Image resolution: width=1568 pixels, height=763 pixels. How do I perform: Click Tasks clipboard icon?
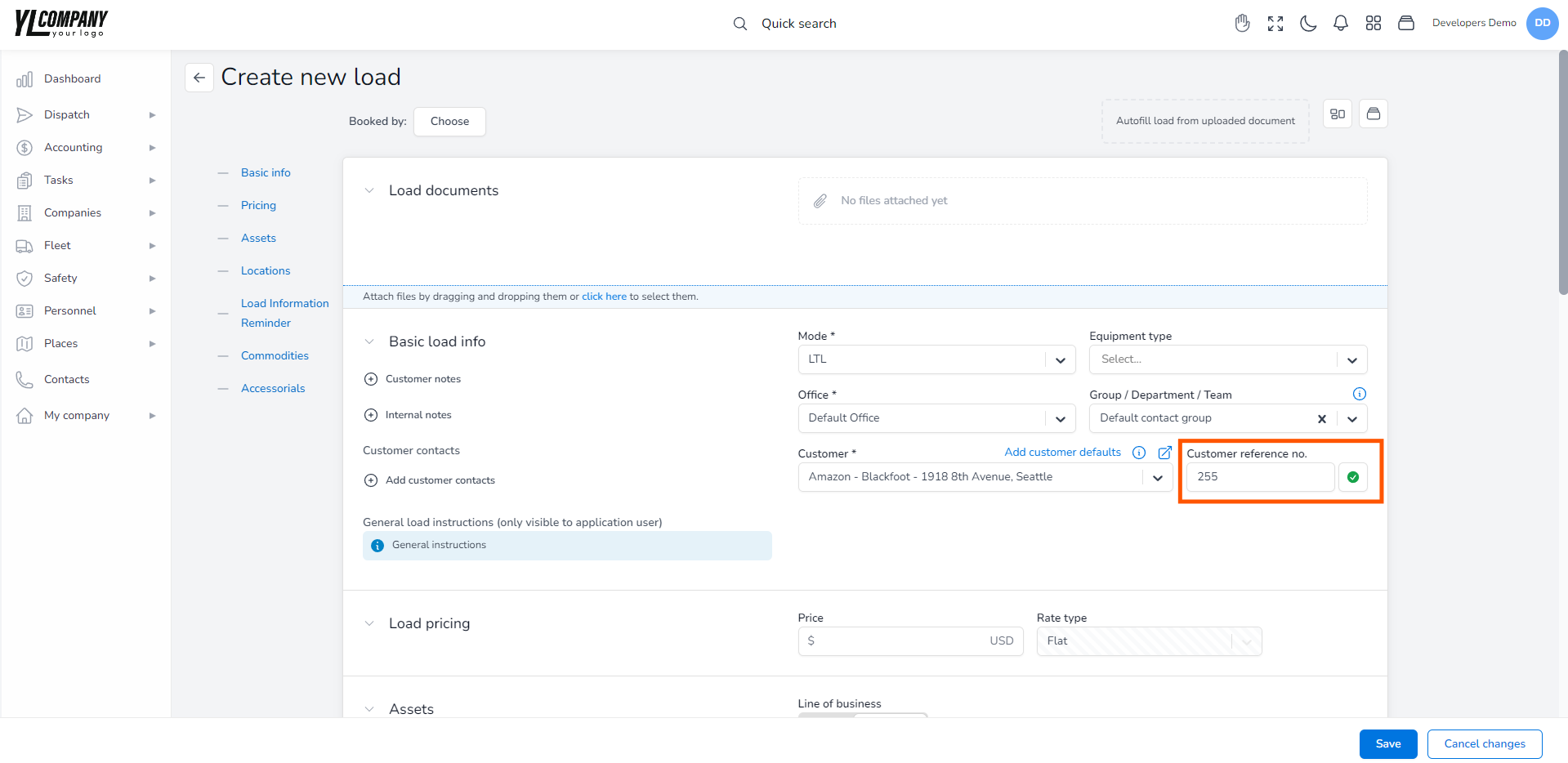[25, 181]
